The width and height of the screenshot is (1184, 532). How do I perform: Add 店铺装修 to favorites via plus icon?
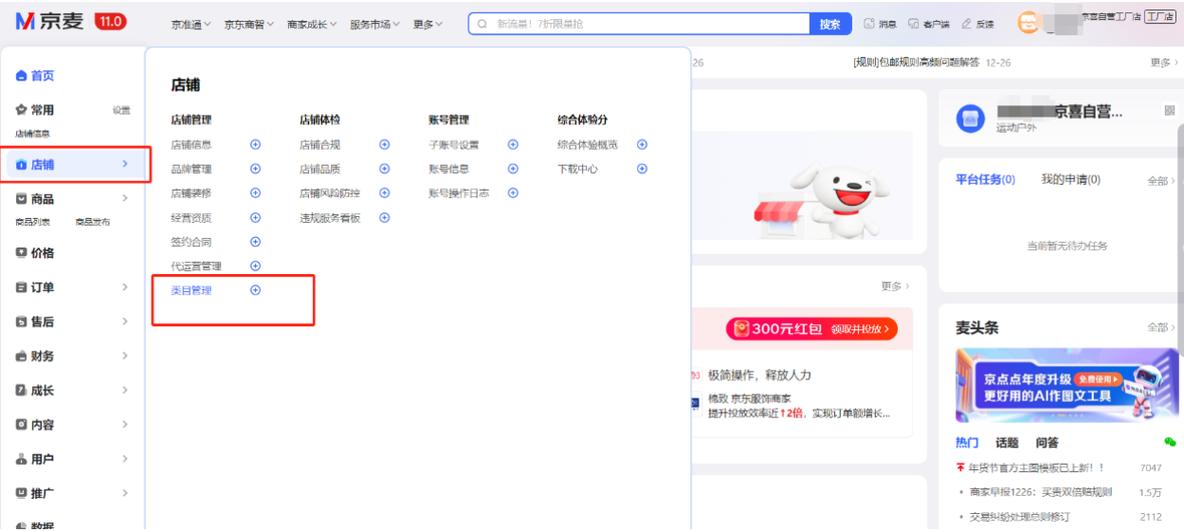coord(255,193)
